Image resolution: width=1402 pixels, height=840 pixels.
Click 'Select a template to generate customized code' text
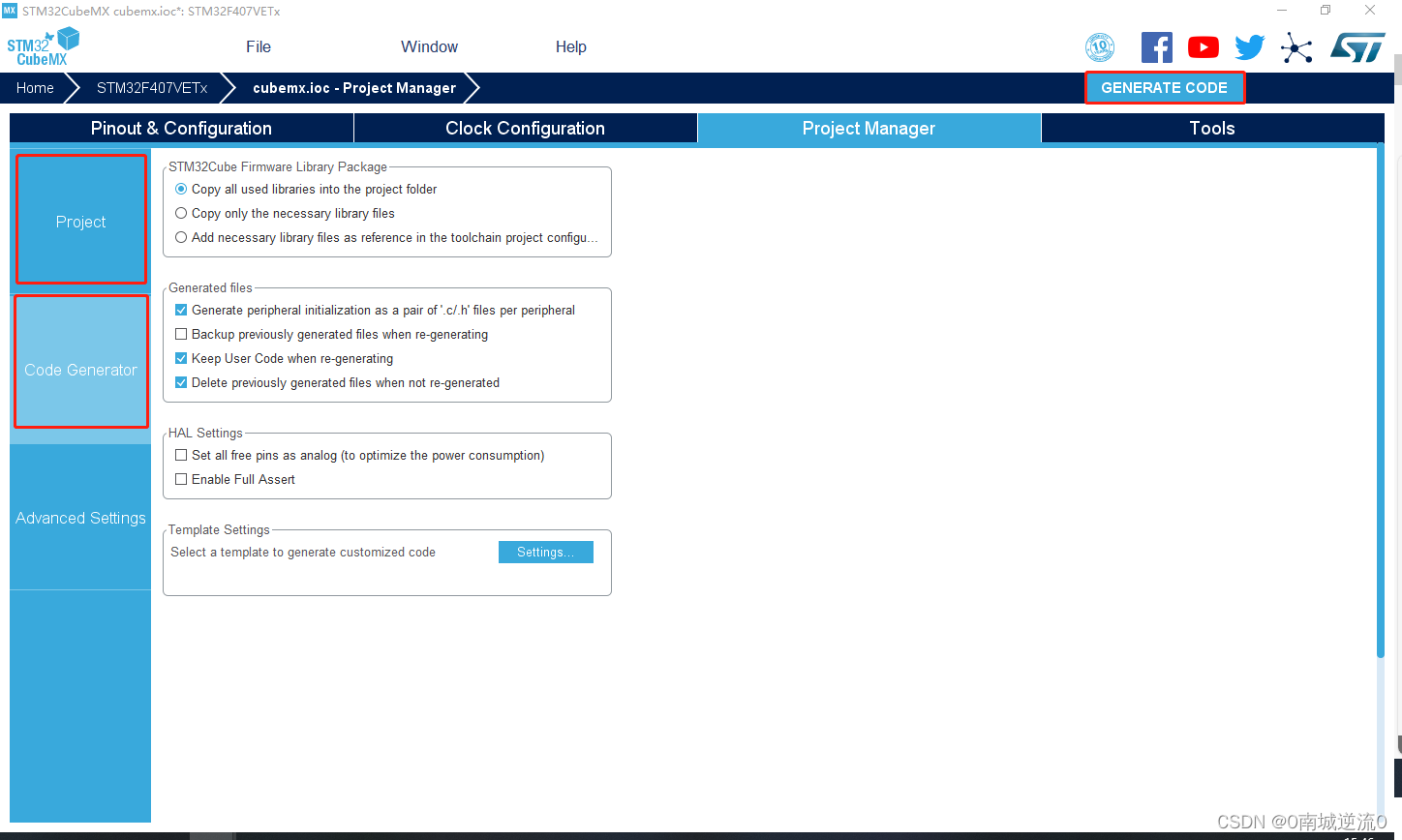303,552
